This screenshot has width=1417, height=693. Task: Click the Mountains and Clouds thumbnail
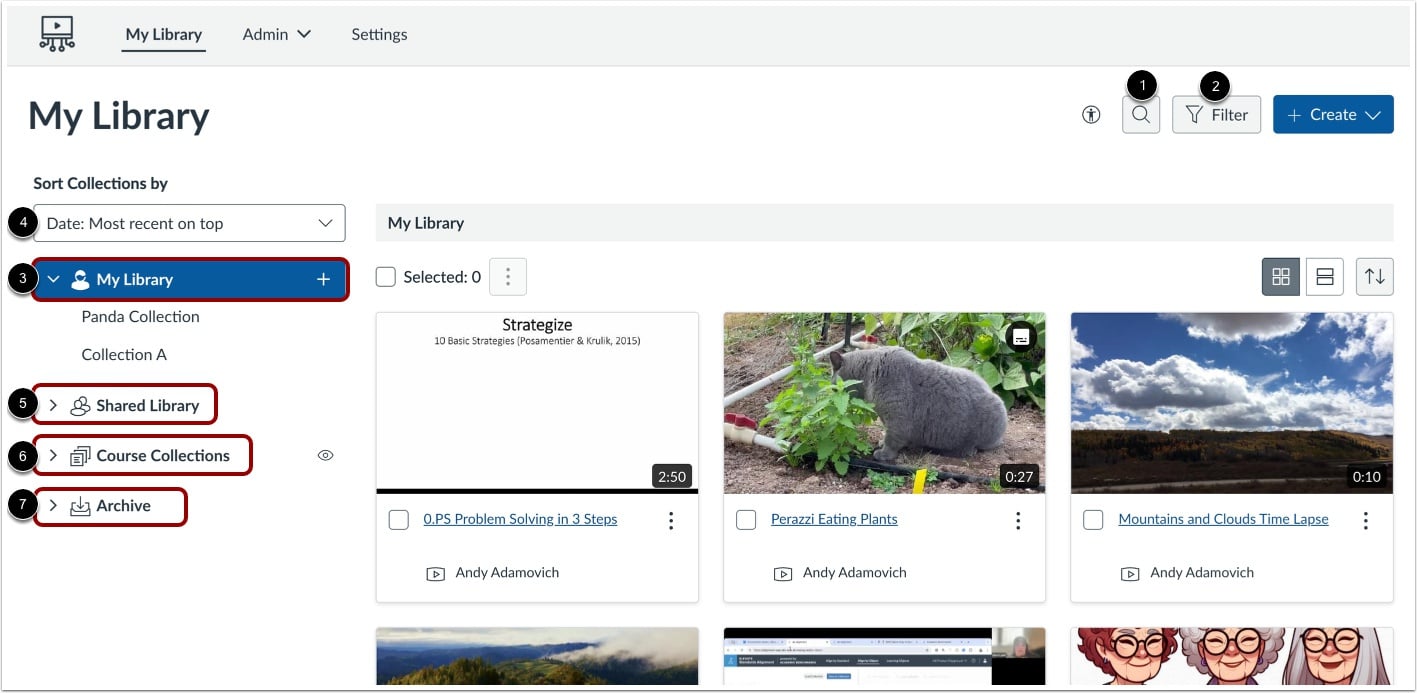(x=1231, y=403)
